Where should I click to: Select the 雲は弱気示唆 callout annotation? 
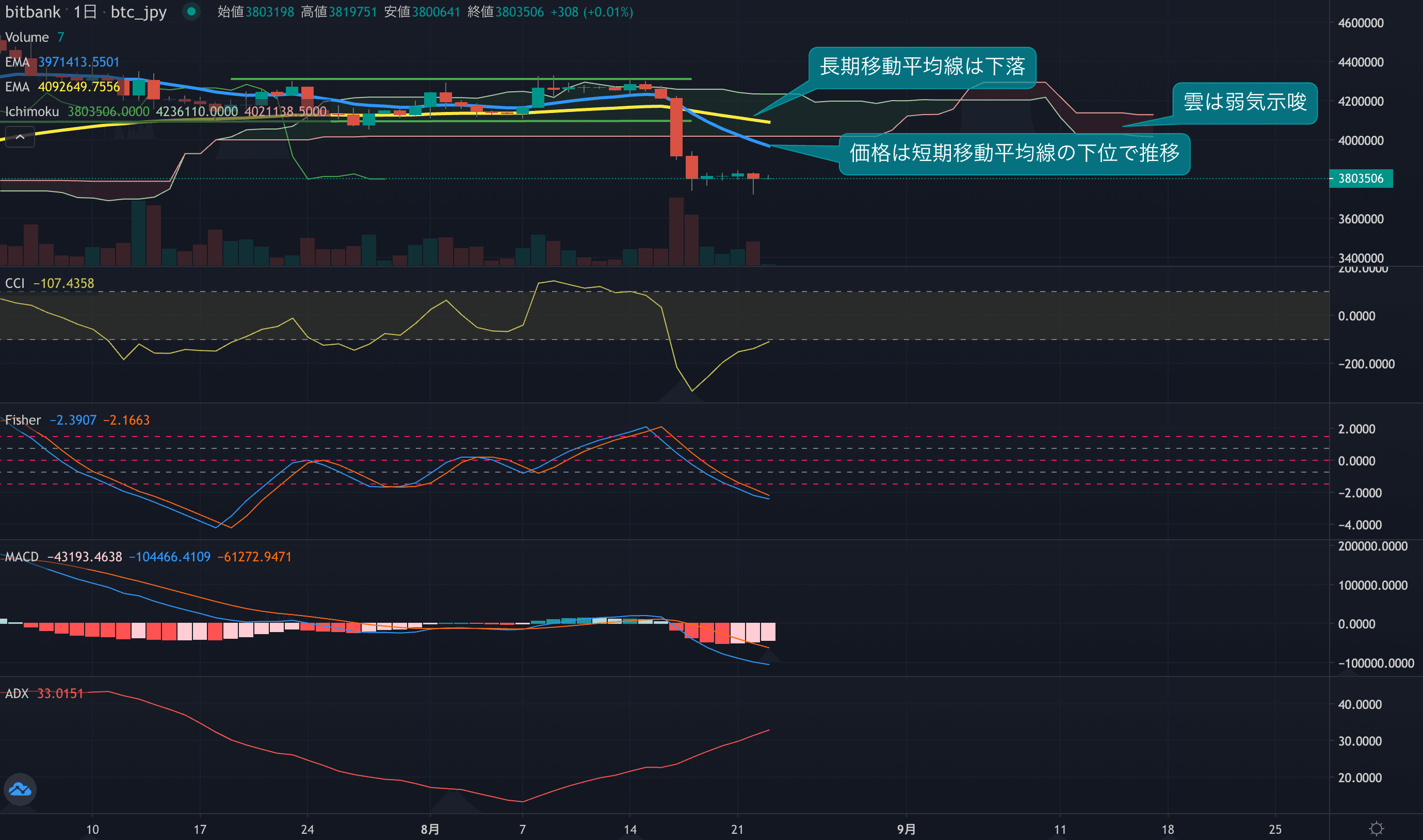coord(1244,103)
